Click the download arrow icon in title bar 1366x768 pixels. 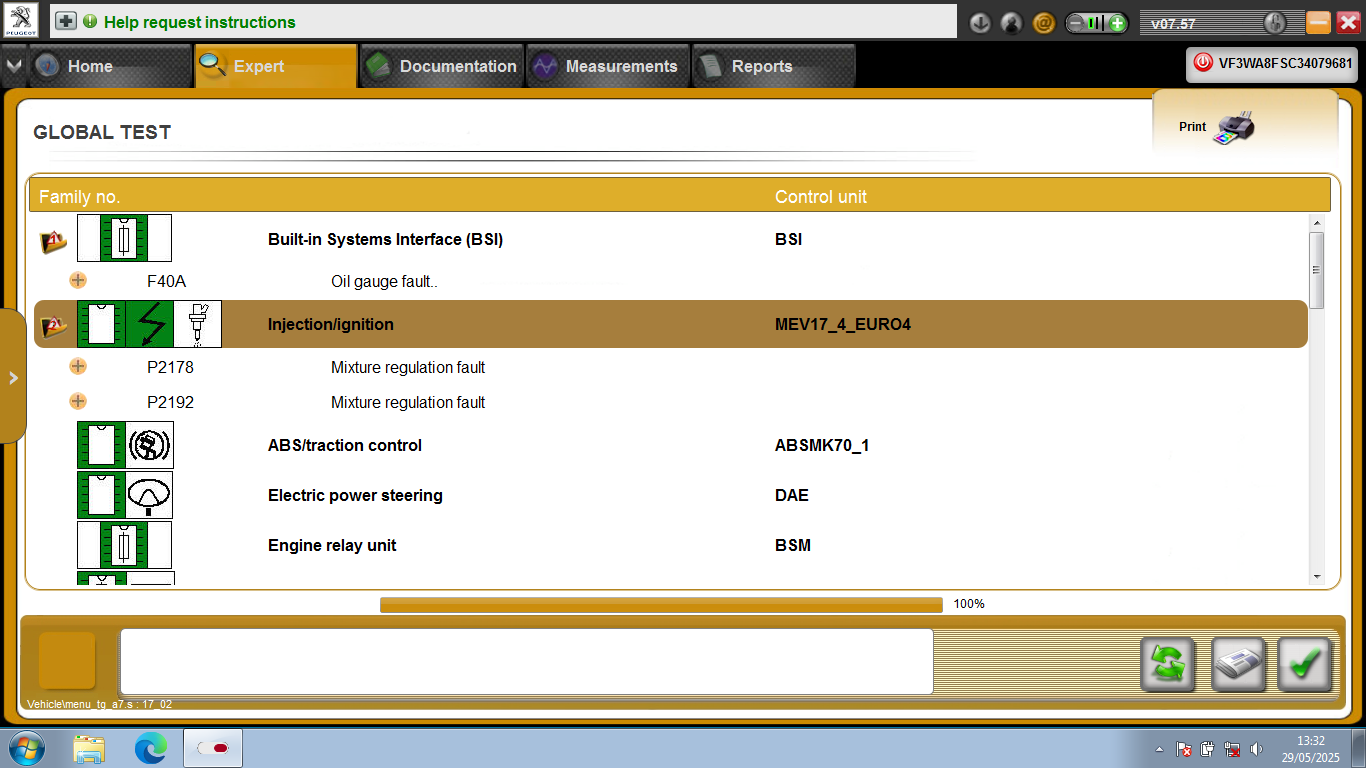click(x=980, y=22)
